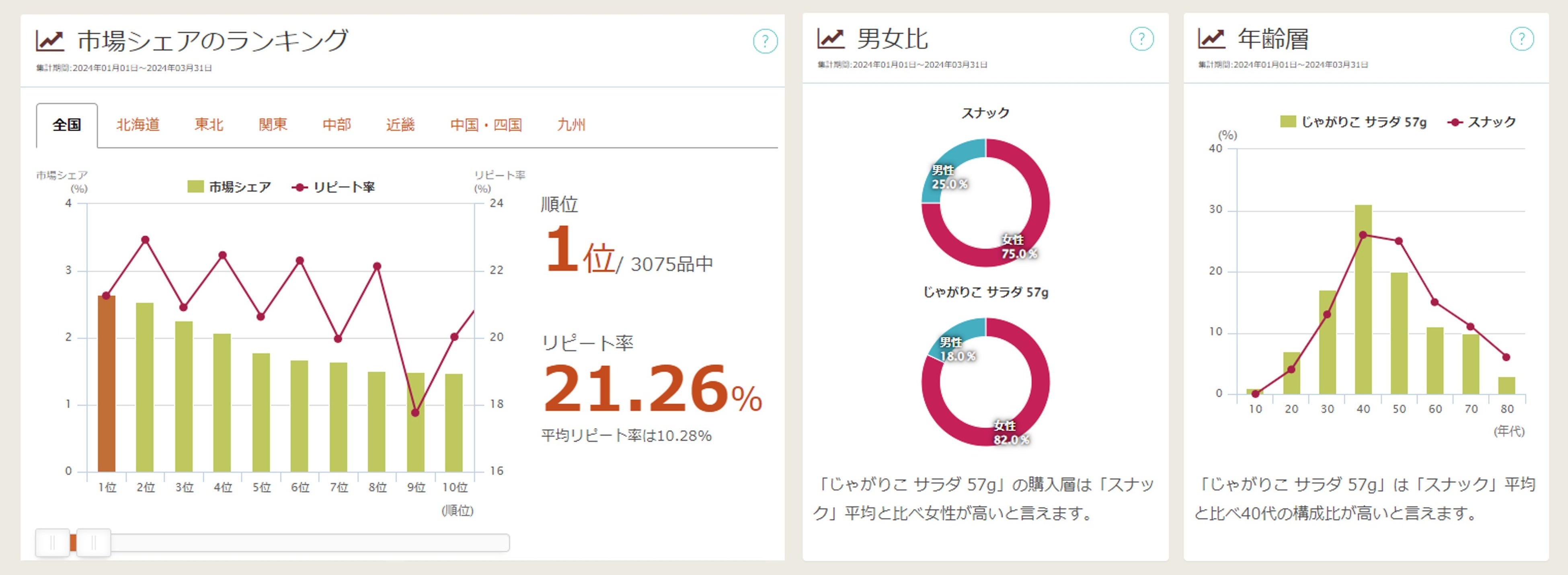
Task: Toggle リピート率 legend series in ranking chart
Action: [334, 187]
